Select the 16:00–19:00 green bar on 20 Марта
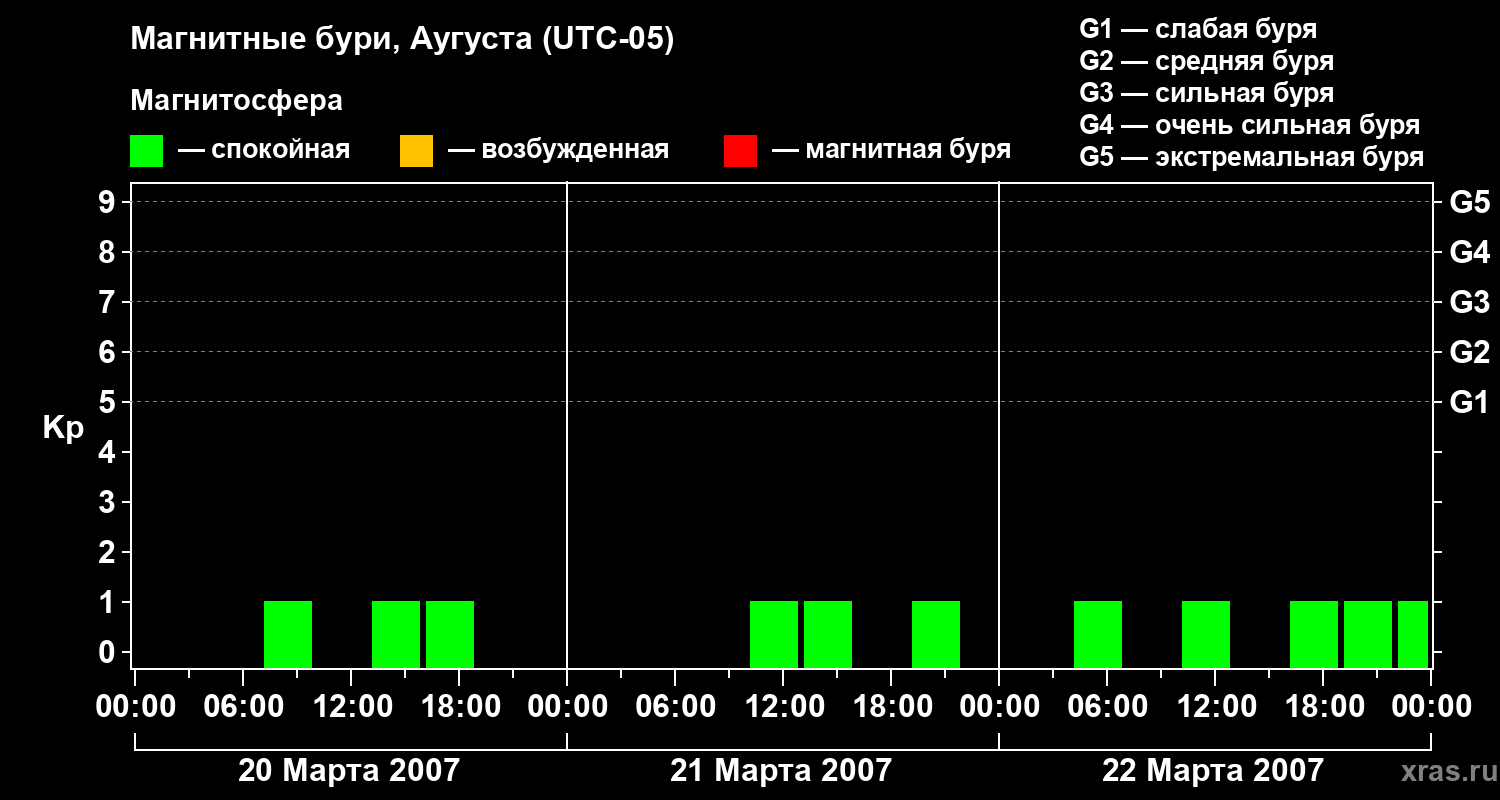The height and width of the screenshot is (800, 1500). tap(450, 634)
